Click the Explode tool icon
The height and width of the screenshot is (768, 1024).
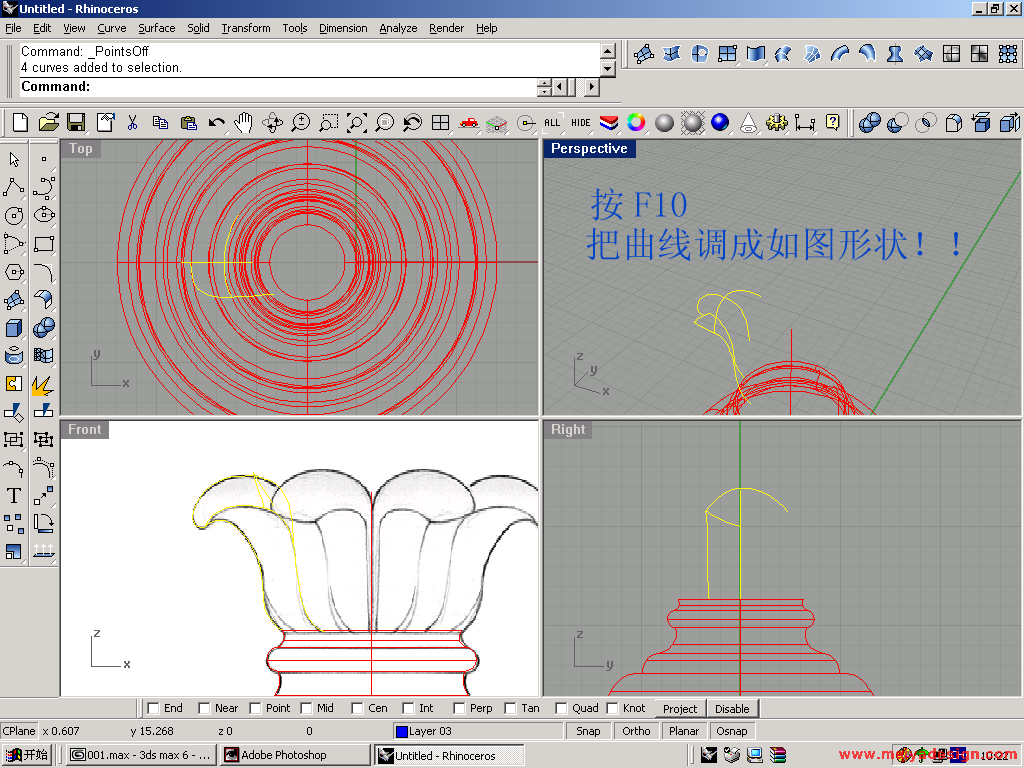(43, 383)
